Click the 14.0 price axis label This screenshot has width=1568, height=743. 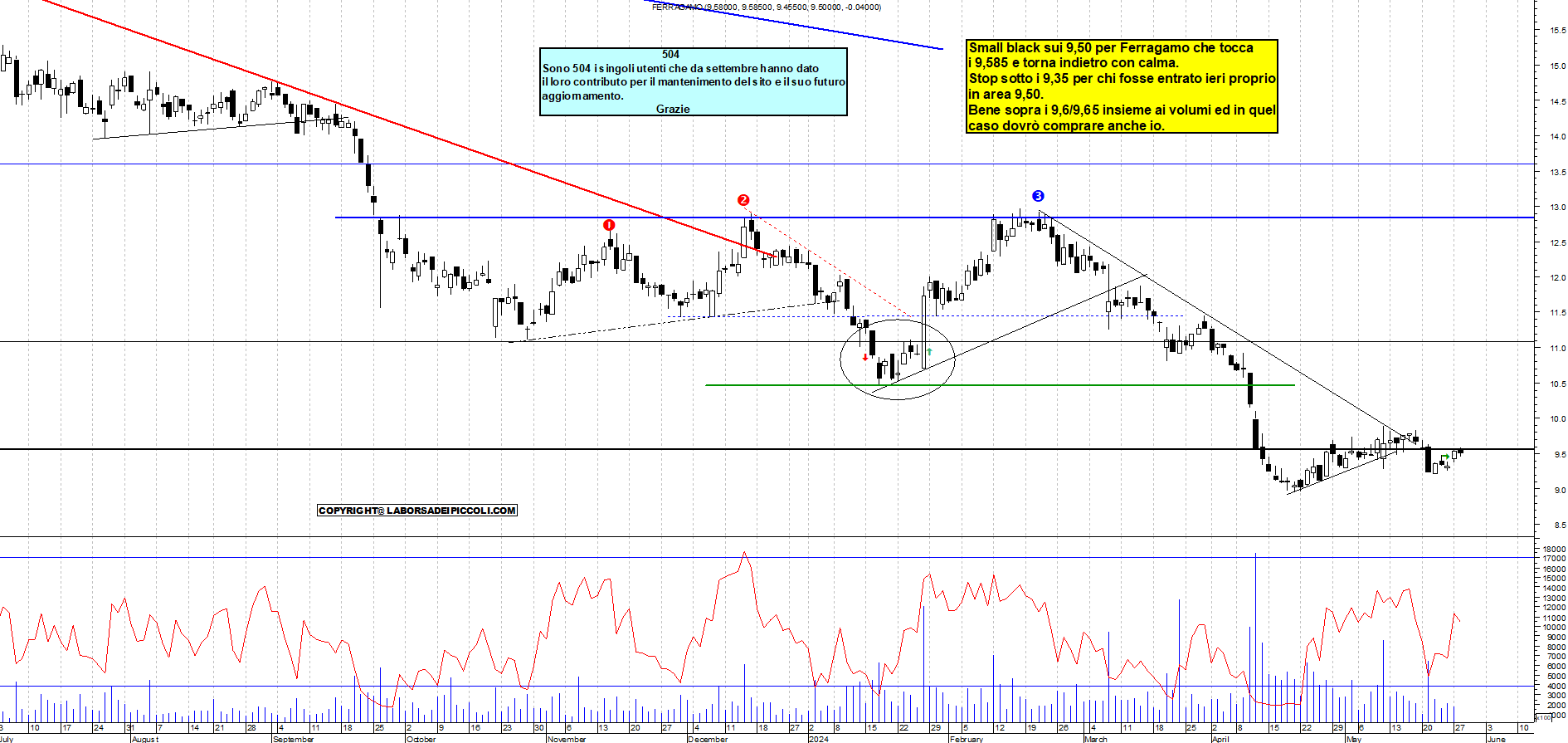[1557, 136]
